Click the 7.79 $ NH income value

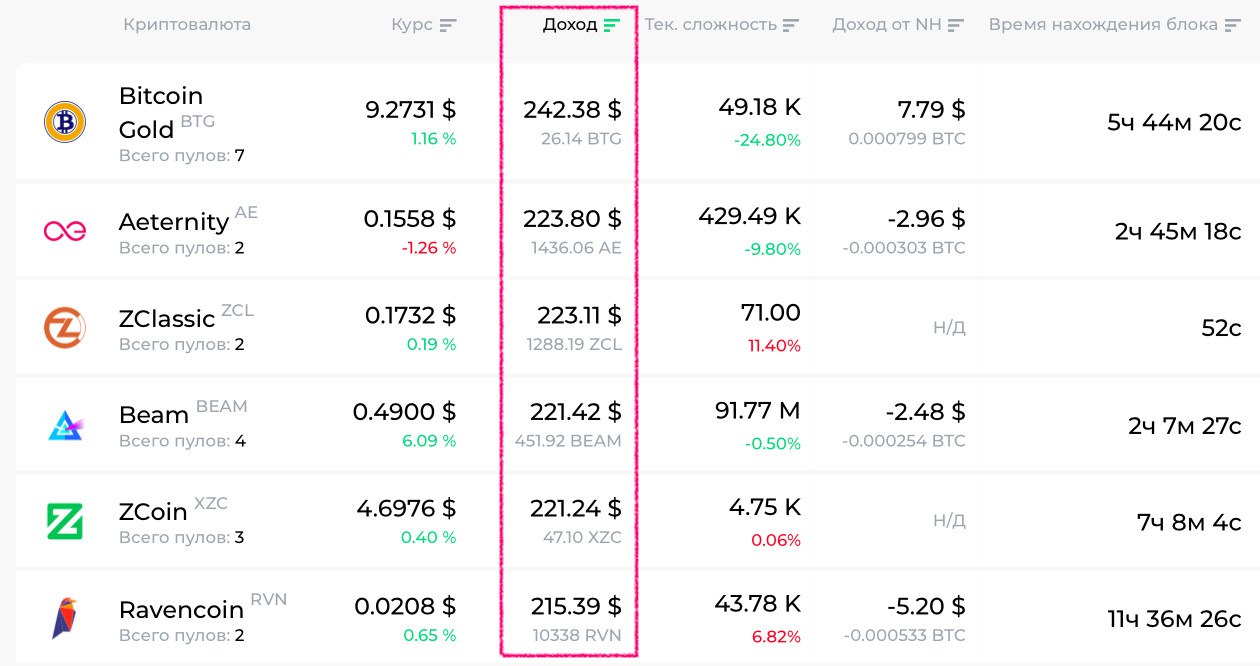point(931,109)
